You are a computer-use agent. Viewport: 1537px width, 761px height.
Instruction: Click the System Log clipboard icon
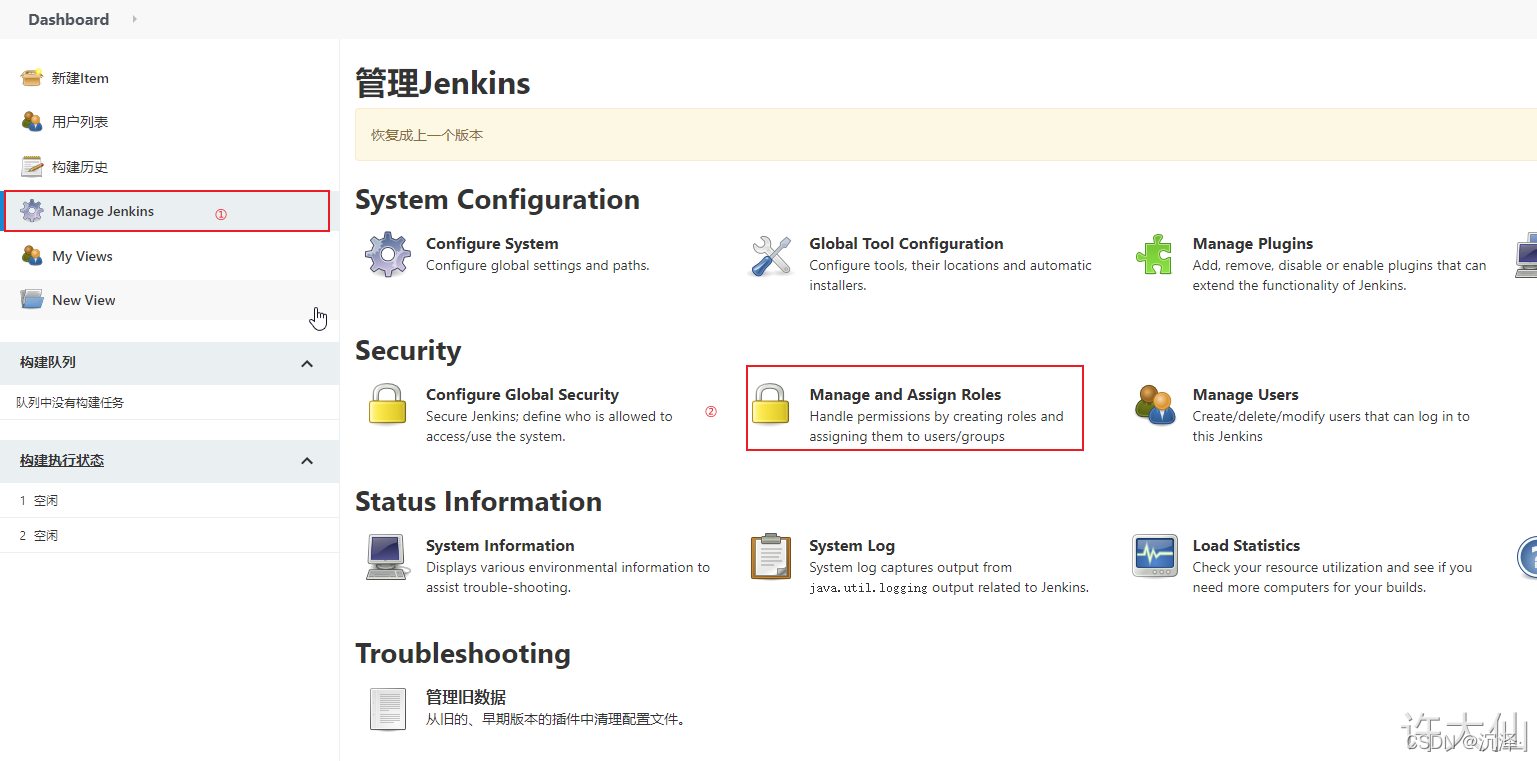pyautogui.click(x=771, y=556)
